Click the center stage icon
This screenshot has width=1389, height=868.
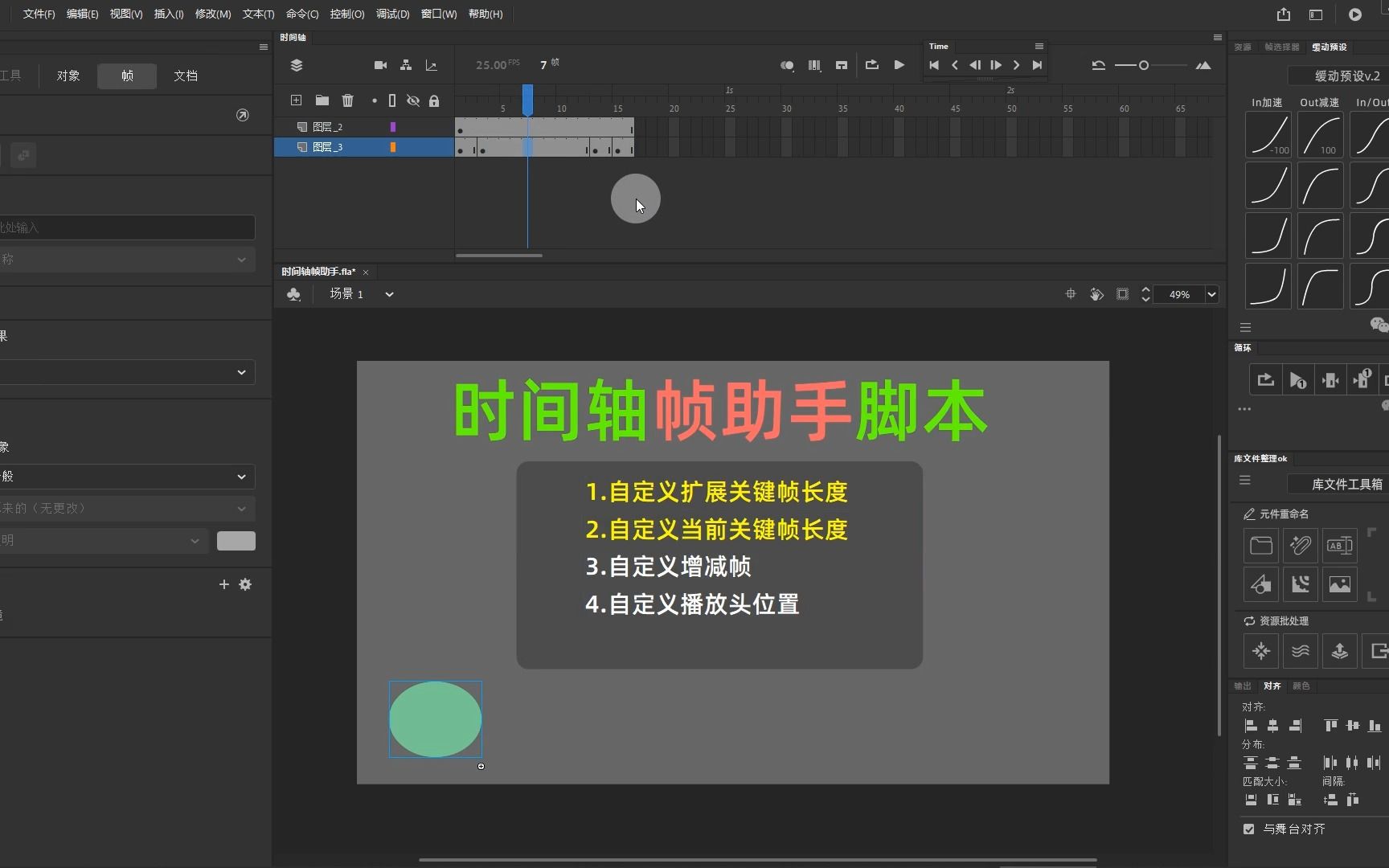pos(1071,294)
